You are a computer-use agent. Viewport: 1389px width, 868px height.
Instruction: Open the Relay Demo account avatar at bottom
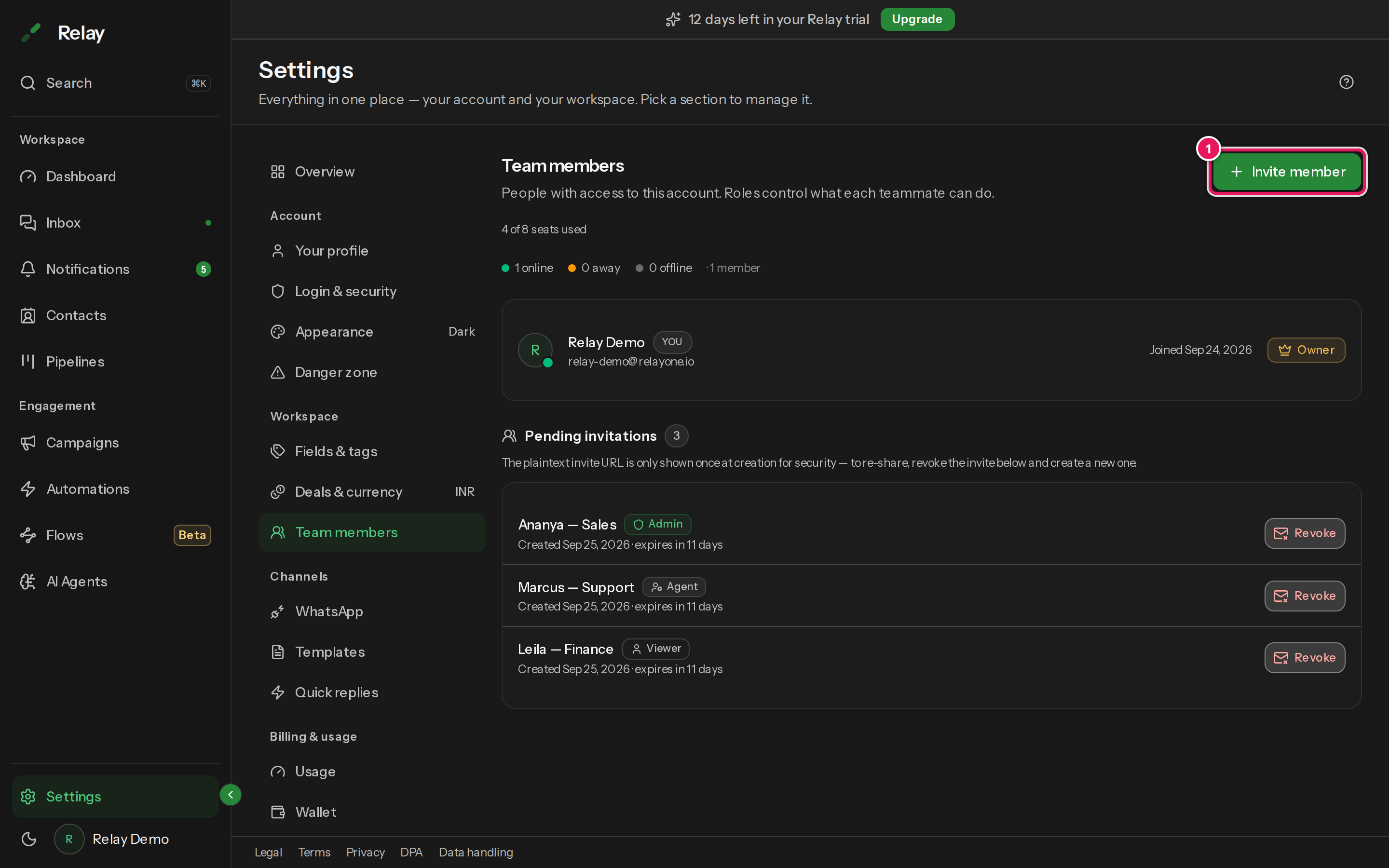[x=69, y=839]
